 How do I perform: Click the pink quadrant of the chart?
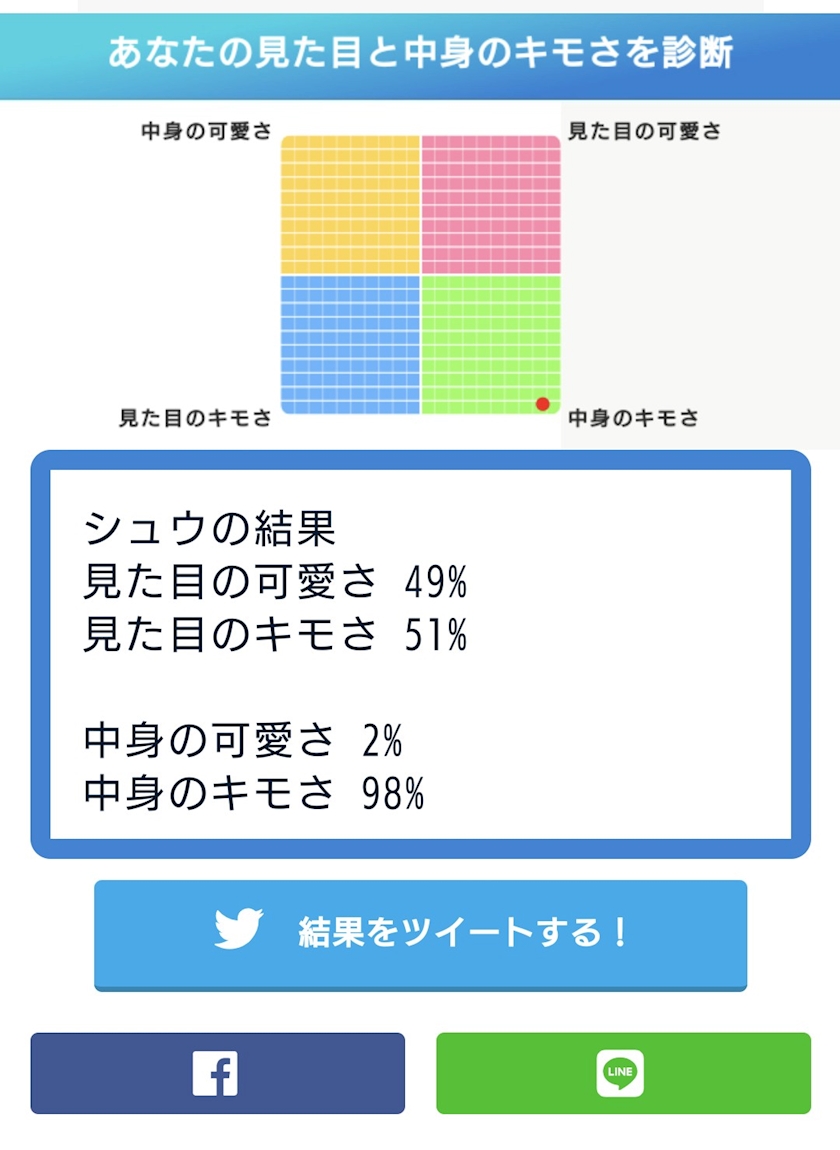pos(491,205)
